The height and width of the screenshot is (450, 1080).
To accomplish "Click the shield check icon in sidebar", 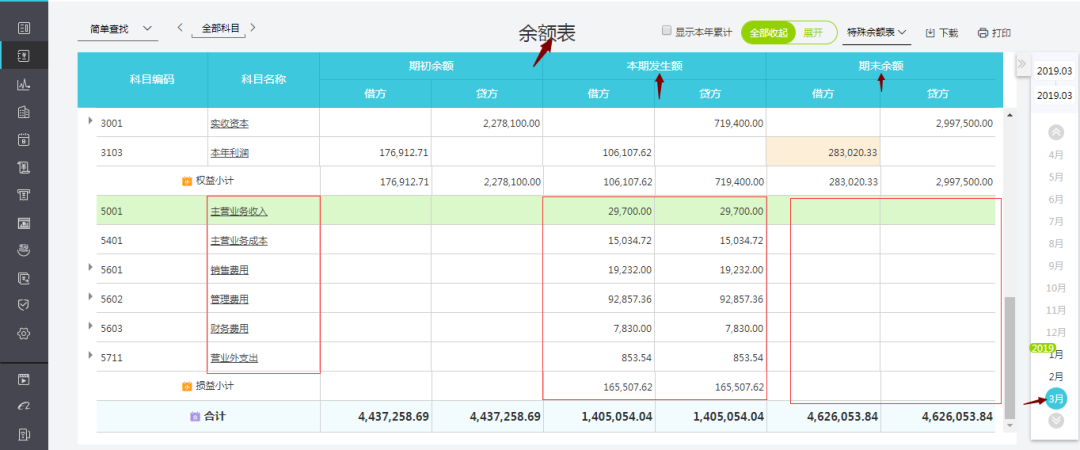I will pos(24,305).
